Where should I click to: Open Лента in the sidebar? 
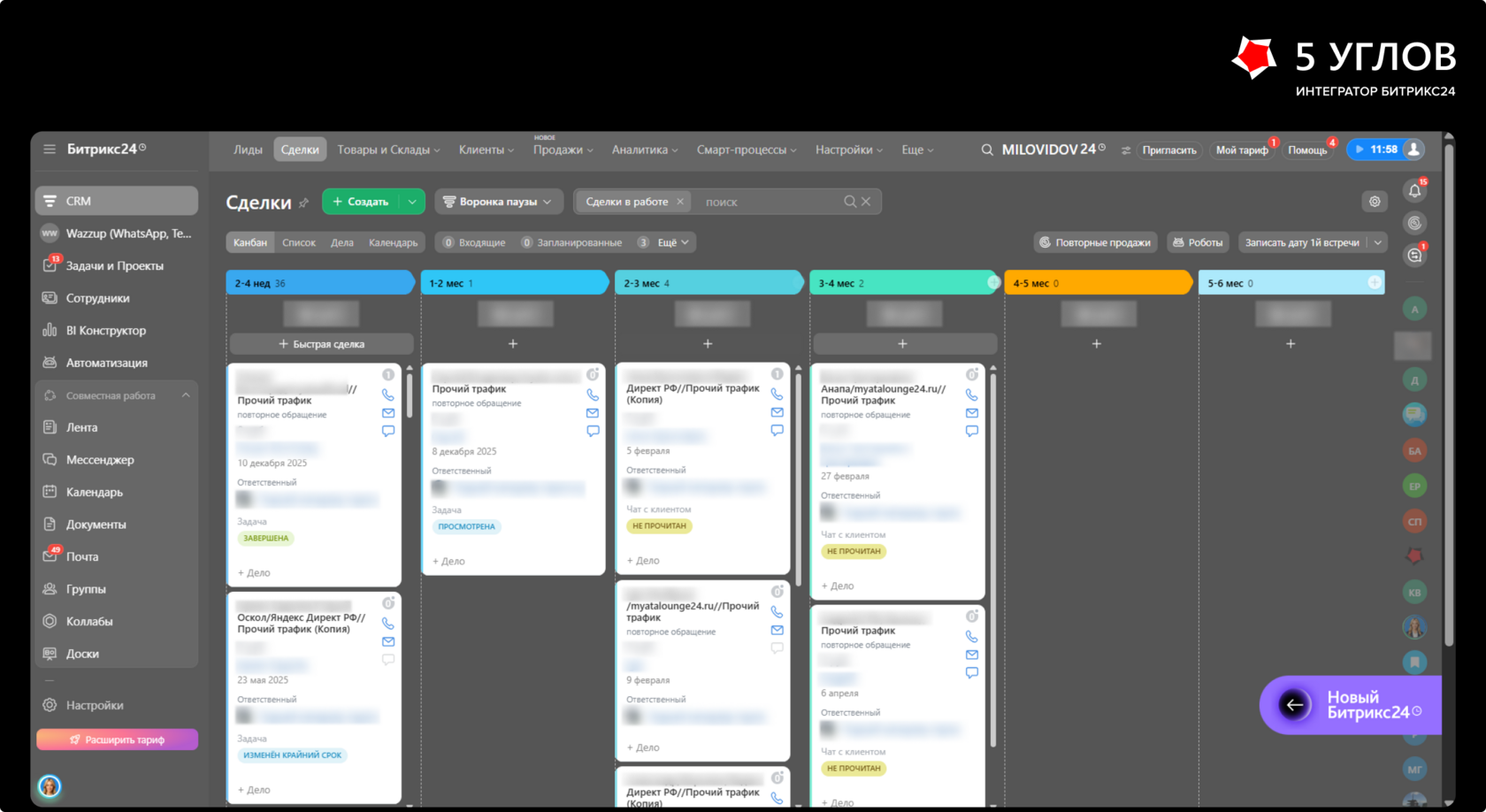tap(117, 427)
